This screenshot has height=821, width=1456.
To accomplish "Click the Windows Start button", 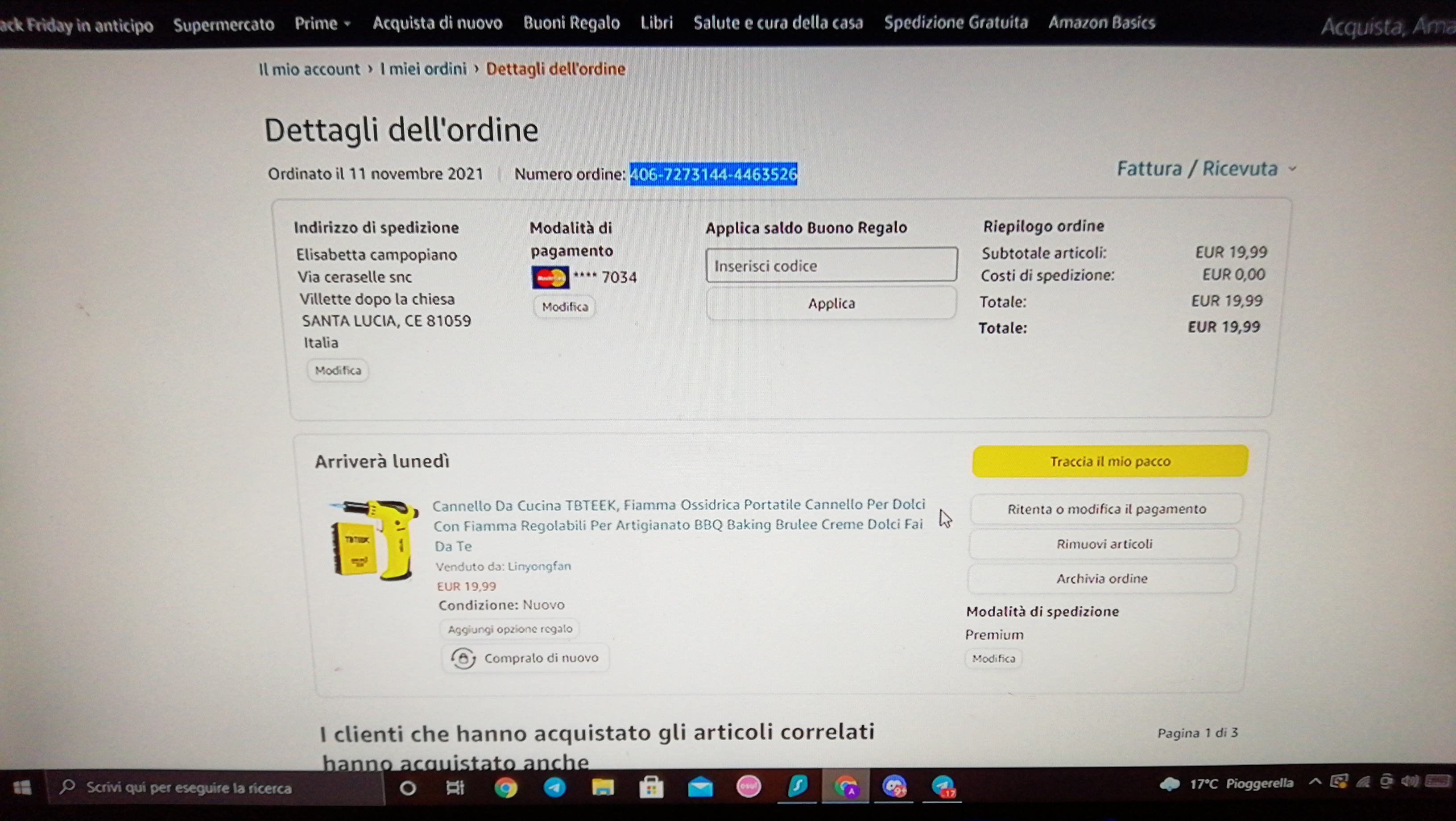I will (x=22, y=788).
